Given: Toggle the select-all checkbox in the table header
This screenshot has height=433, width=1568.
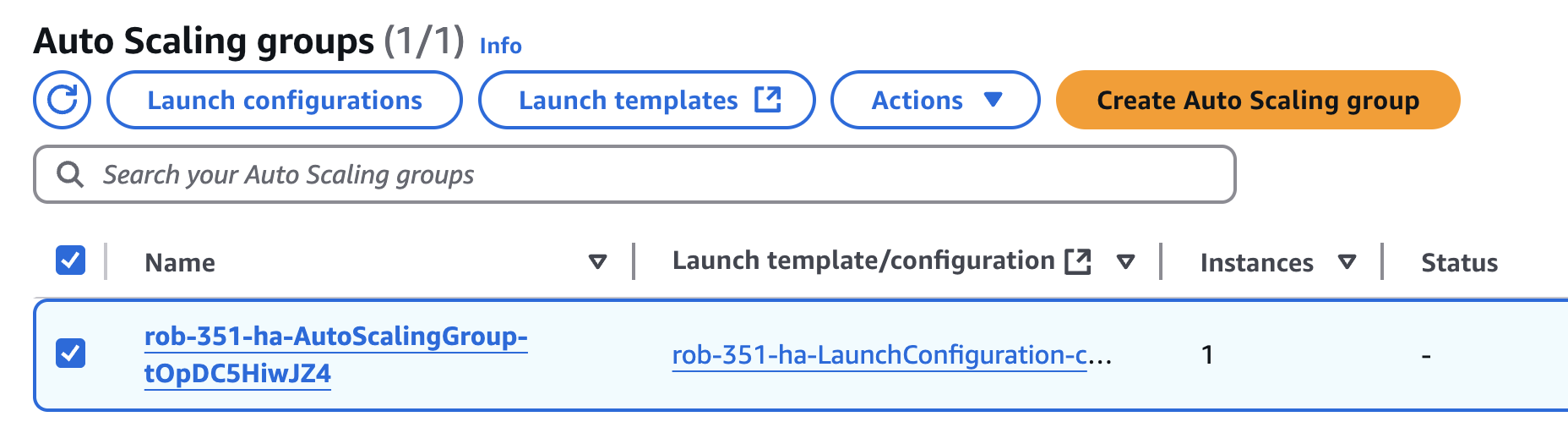Looking at the screenshot, I should pyautogui.click(x=71, y=260).
